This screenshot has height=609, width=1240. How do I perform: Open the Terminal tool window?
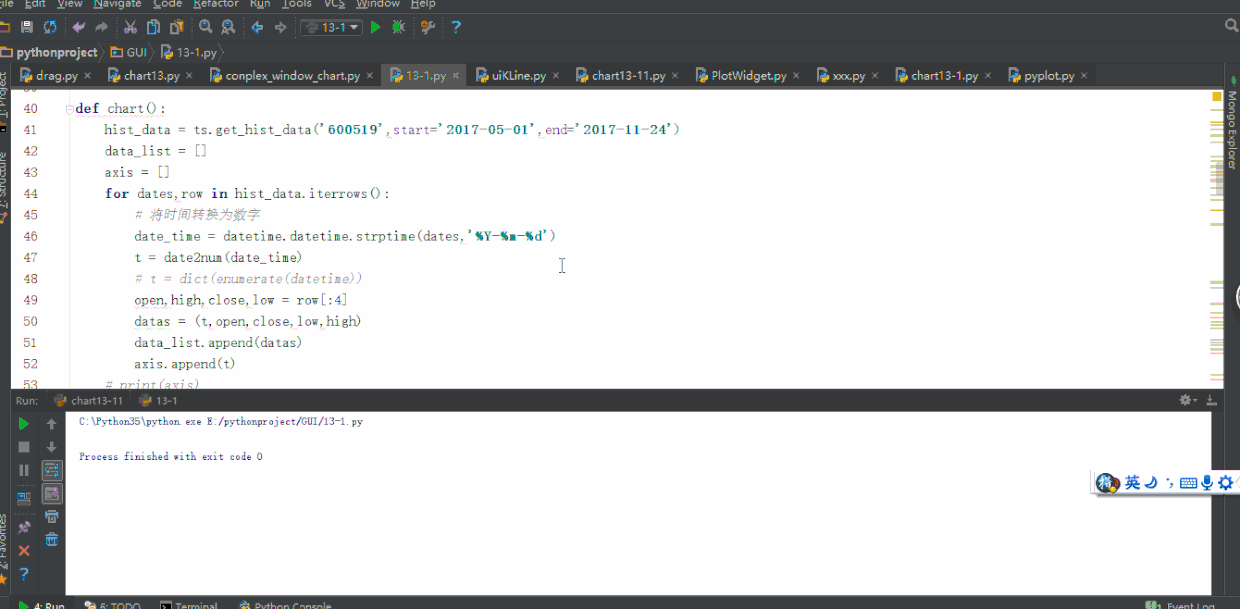189,604
